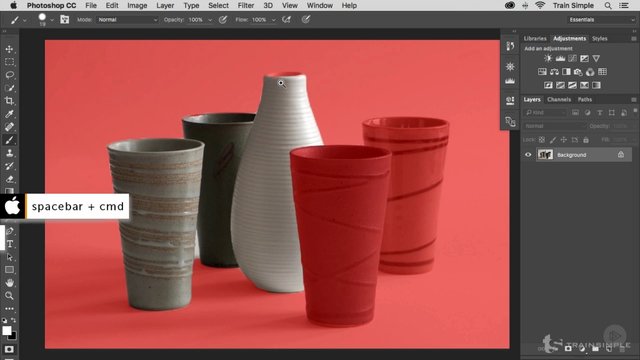Open the Tool Preset picker arrow

[x=24, y=20]
